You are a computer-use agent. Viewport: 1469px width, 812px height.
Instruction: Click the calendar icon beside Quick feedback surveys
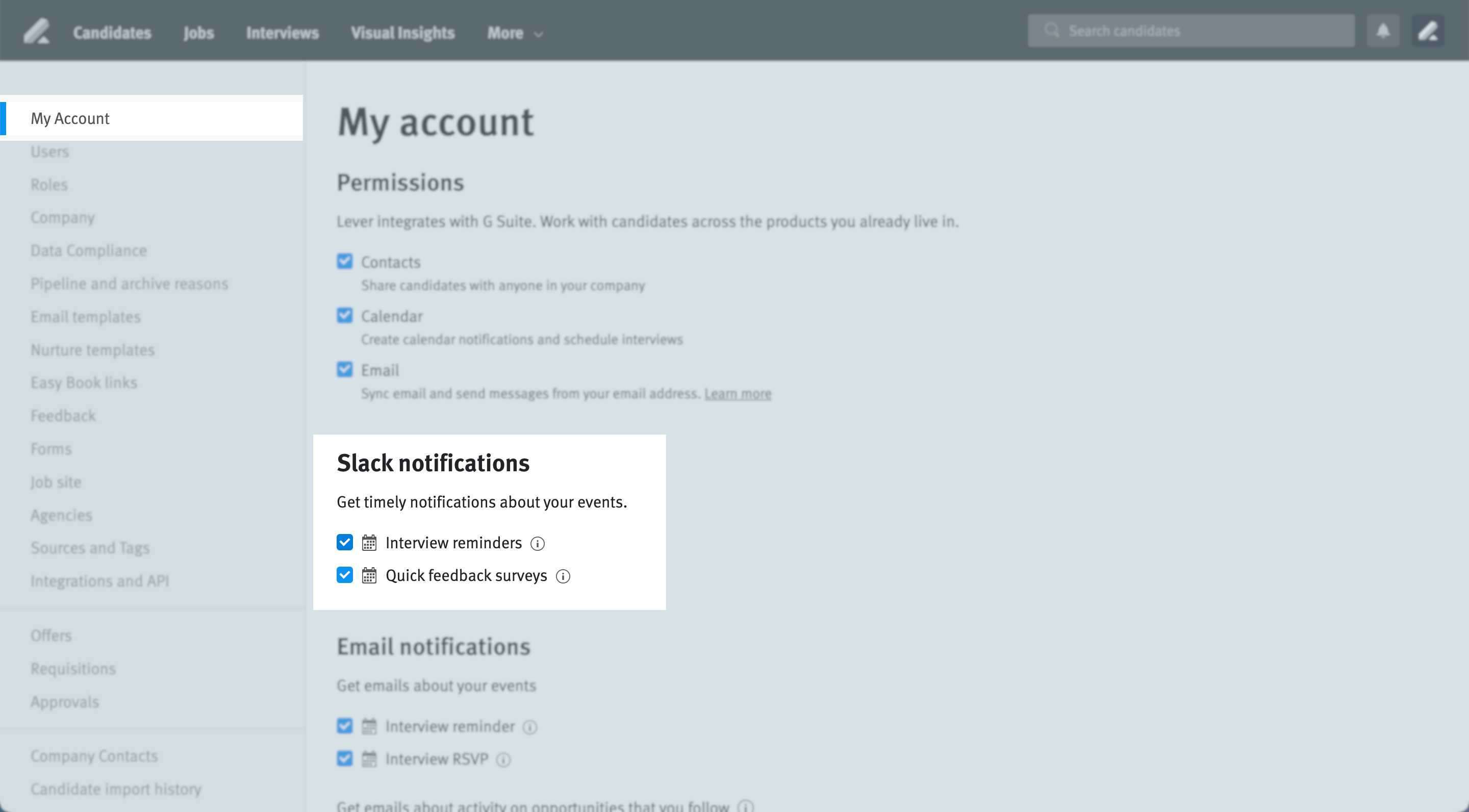point(370,575)
